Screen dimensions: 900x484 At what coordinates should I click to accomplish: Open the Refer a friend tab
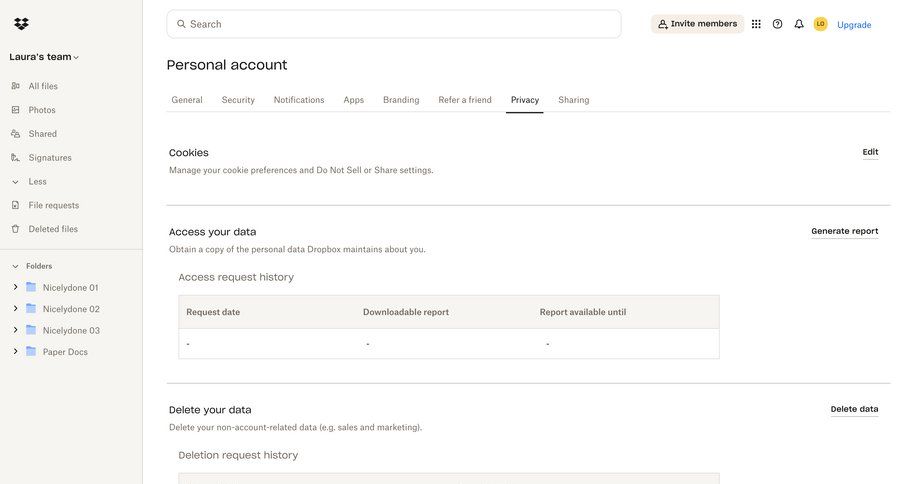[x=465, y=100]
